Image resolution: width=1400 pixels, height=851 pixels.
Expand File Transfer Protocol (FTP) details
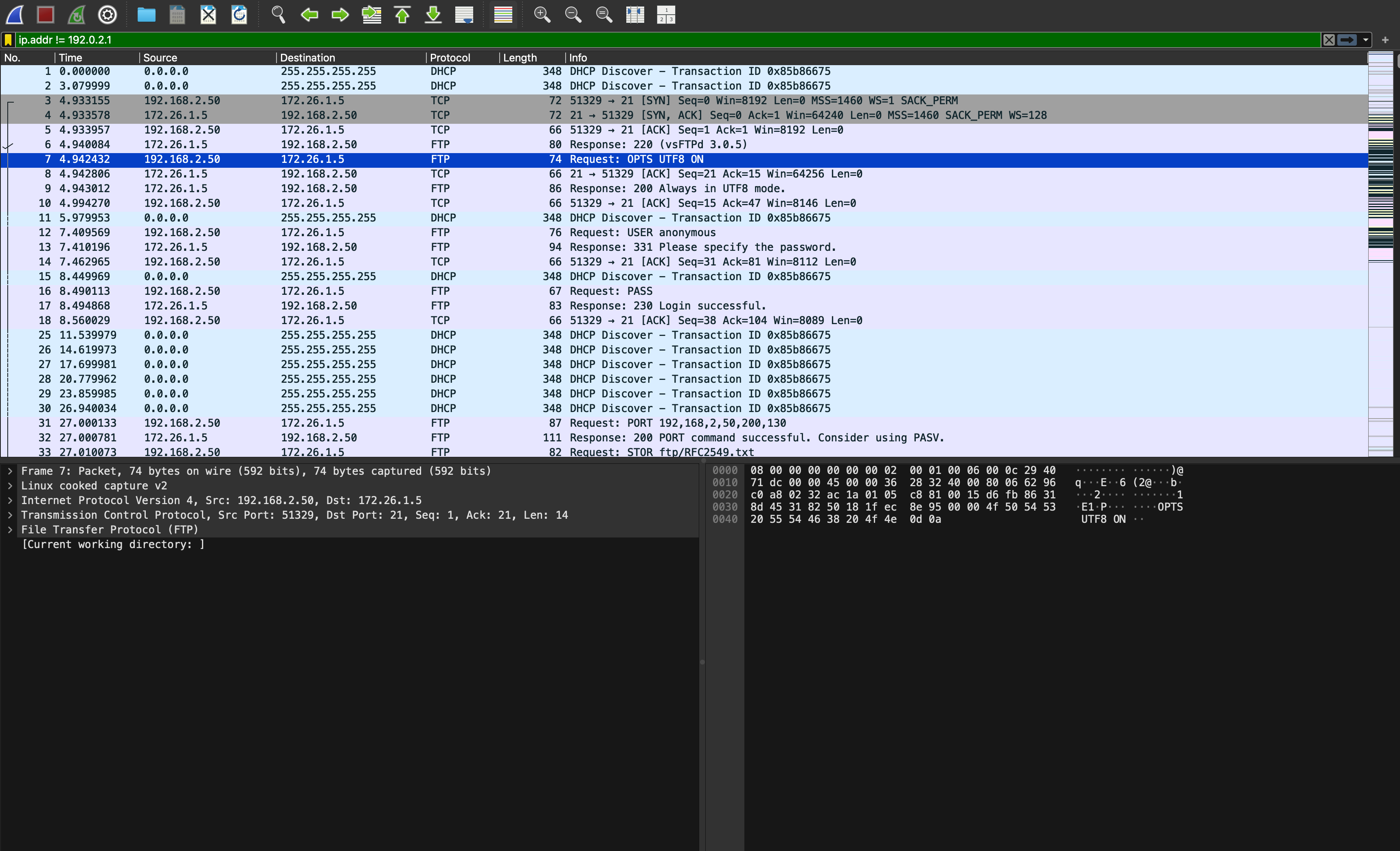click(x=10, y=529)
